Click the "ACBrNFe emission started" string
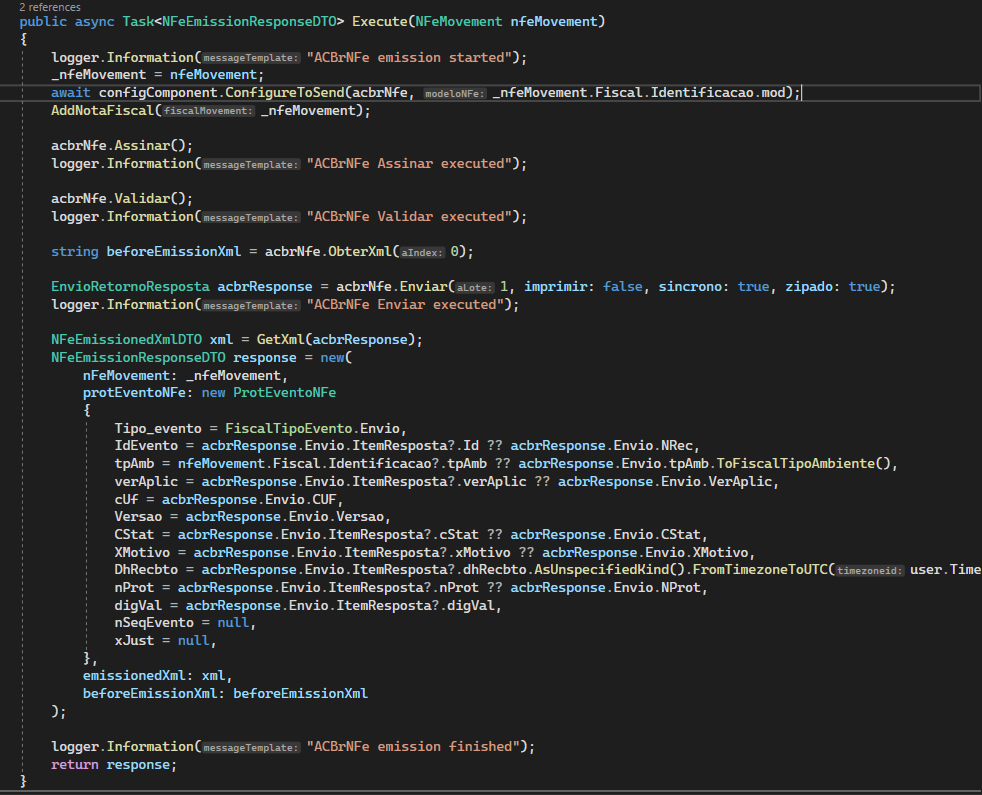 [409, 58]
